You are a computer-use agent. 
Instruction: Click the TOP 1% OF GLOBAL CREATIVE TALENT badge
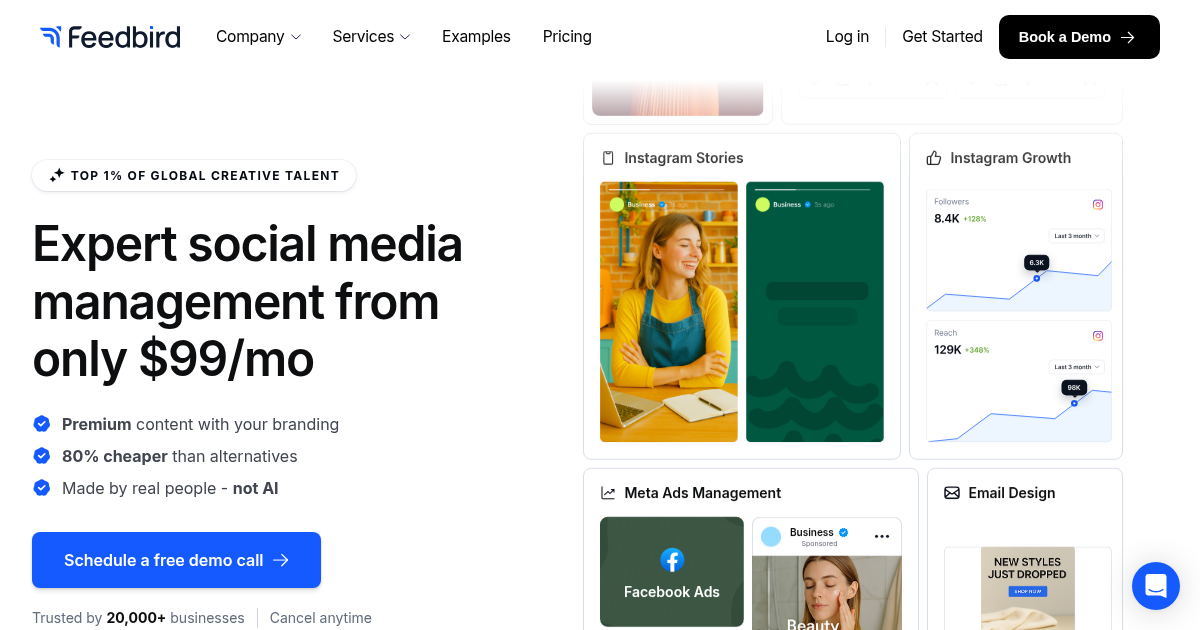click(194, 175)
